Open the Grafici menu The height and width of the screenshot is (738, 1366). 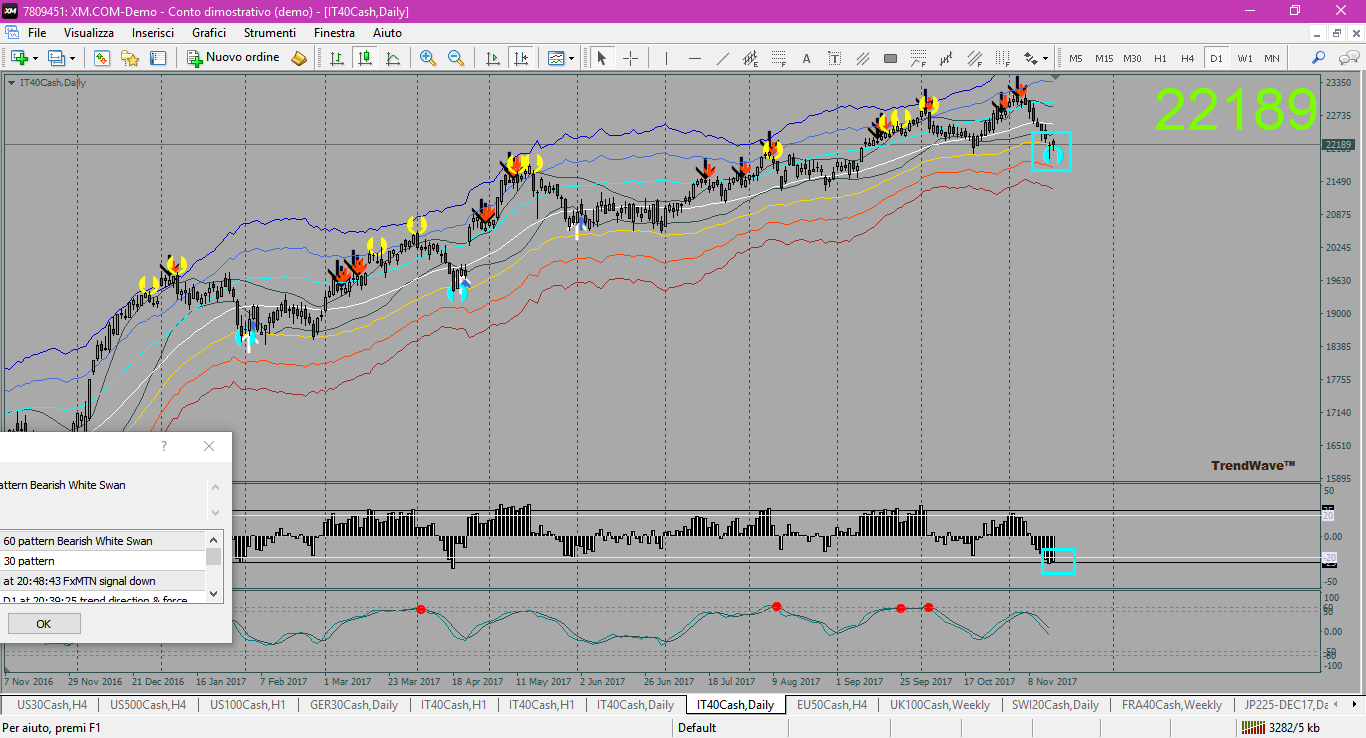coord(209,33)
